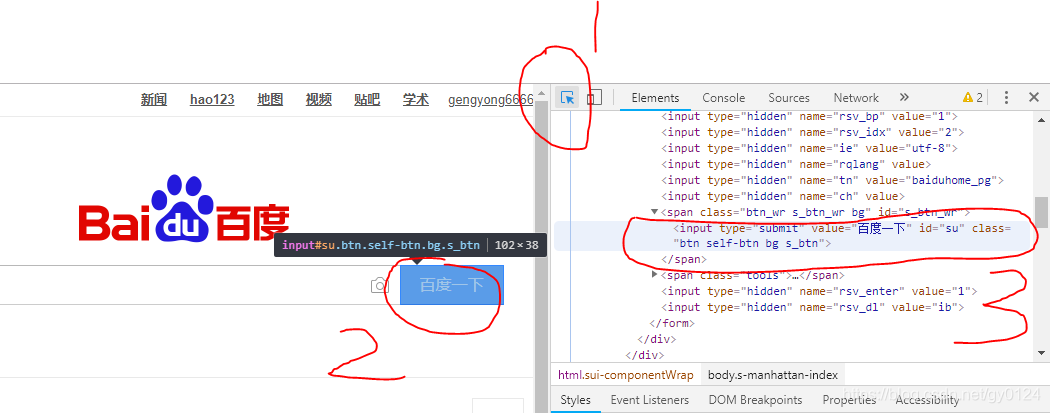Image resolution: width=1050 pixels, height=413 pixels.
Task: Select the rsv_idx hidden input line
Action: 813,132
